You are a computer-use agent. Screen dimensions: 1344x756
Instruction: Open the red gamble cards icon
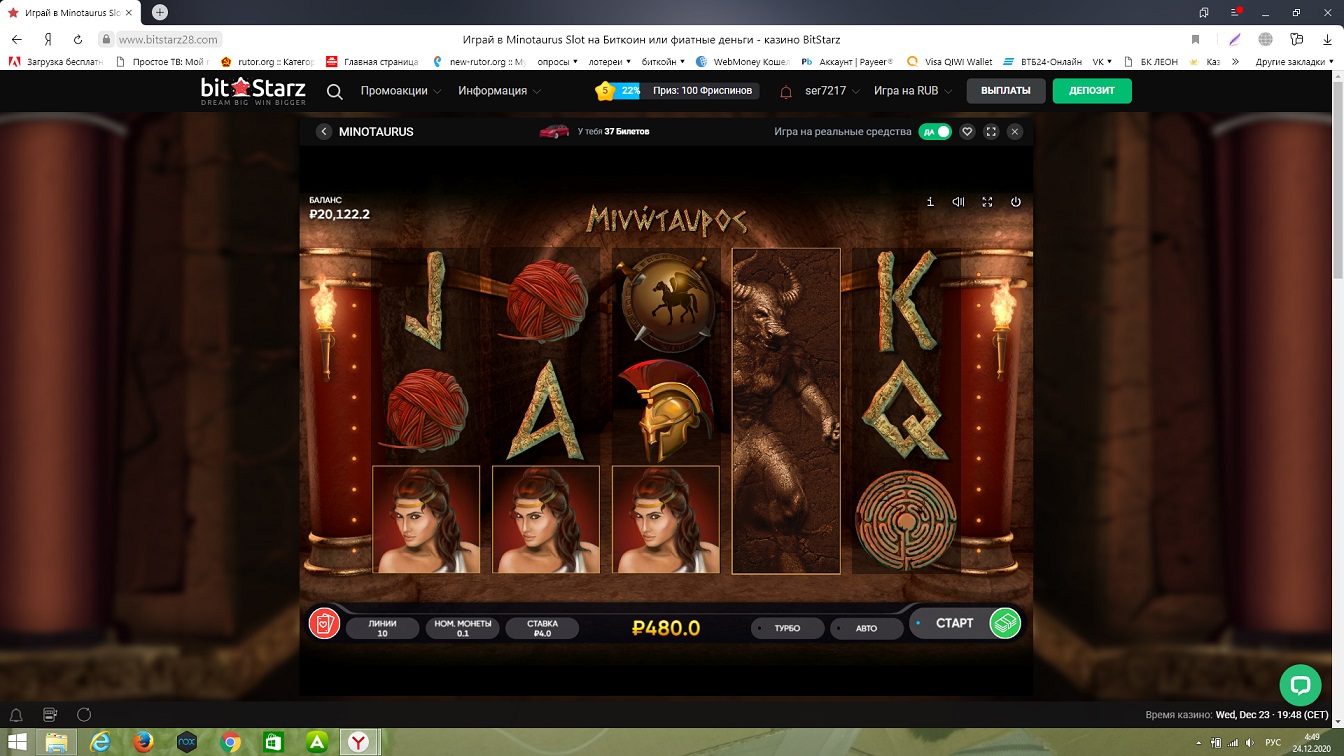[325, 623]
